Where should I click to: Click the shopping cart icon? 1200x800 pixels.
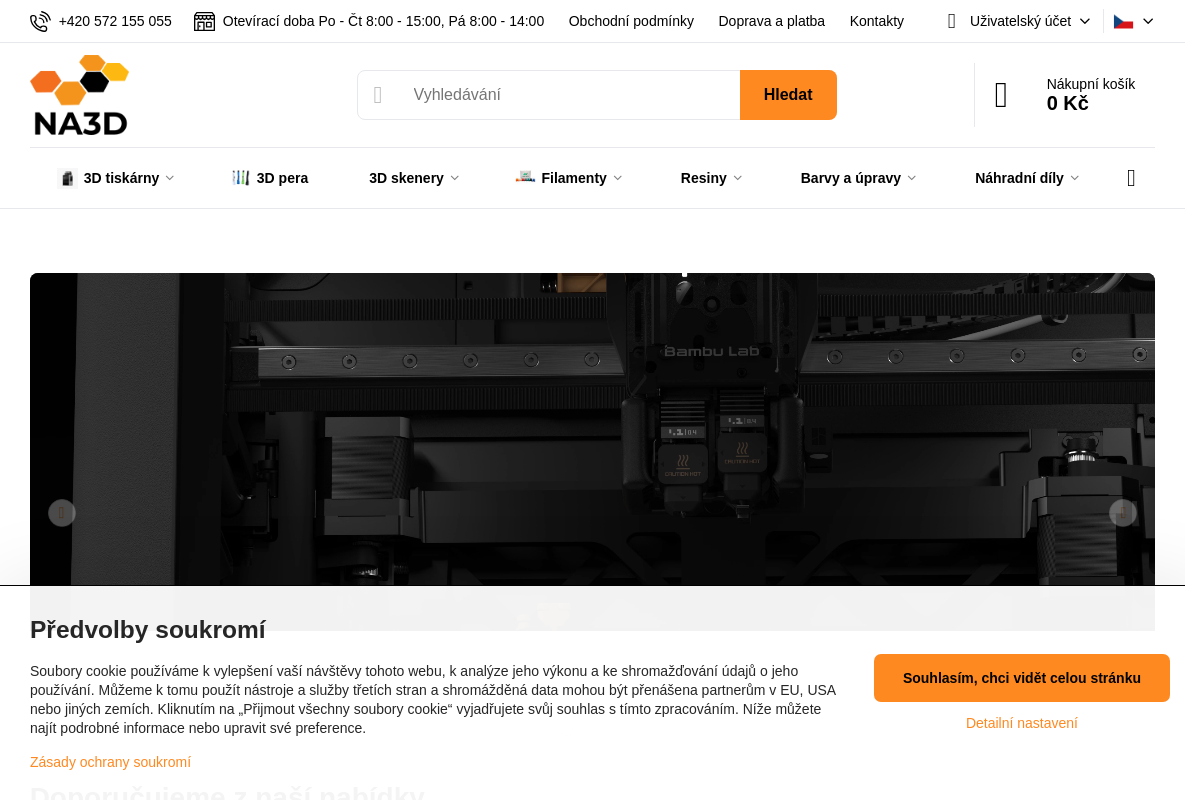click(1001, 95)
